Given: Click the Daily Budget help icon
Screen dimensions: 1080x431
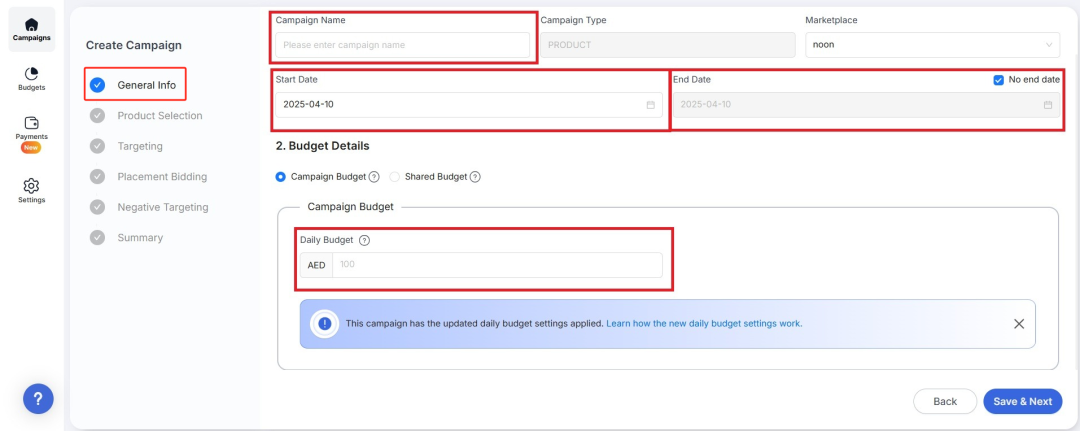Looking at the screenshot, I should coord(365,240).
